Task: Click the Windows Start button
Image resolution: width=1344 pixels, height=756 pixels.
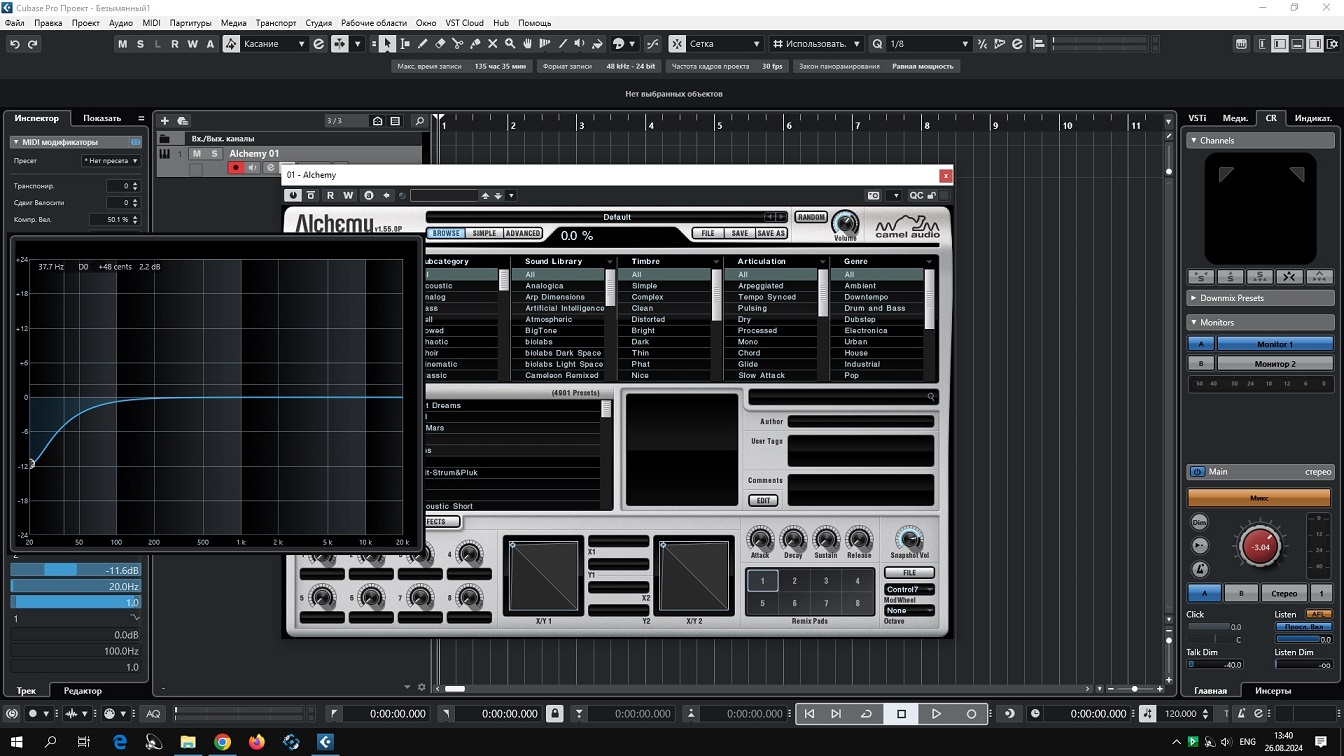Action: pos(17,742)
